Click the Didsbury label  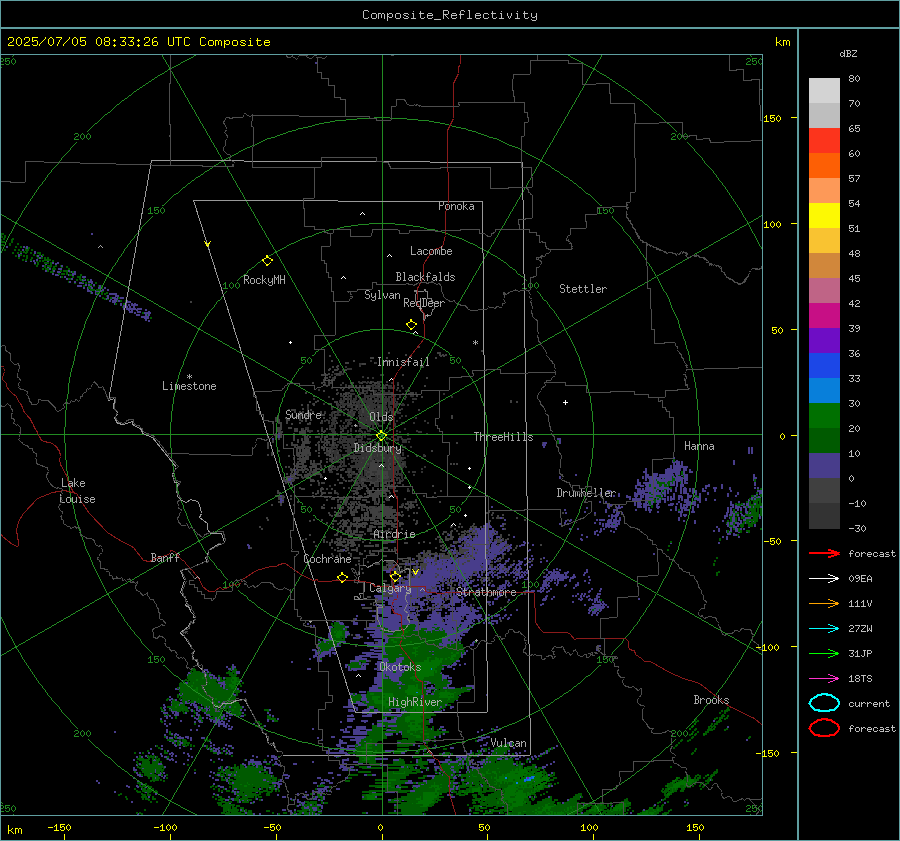tap(377, 448)
